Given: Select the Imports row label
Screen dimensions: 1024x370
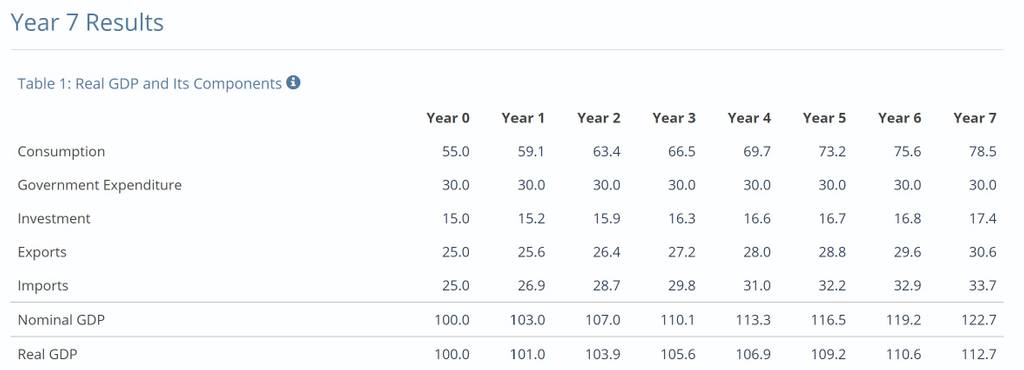Looking at the screenshot, I should [43, 286].
